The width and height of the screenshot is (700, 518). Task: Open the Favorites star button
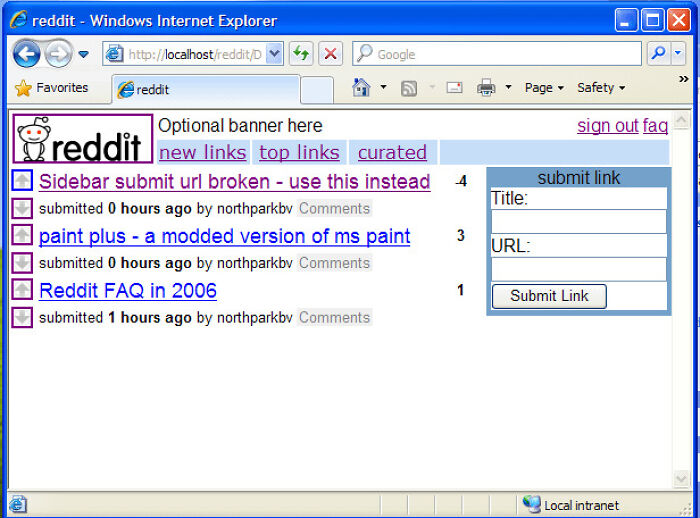[51, 88]
